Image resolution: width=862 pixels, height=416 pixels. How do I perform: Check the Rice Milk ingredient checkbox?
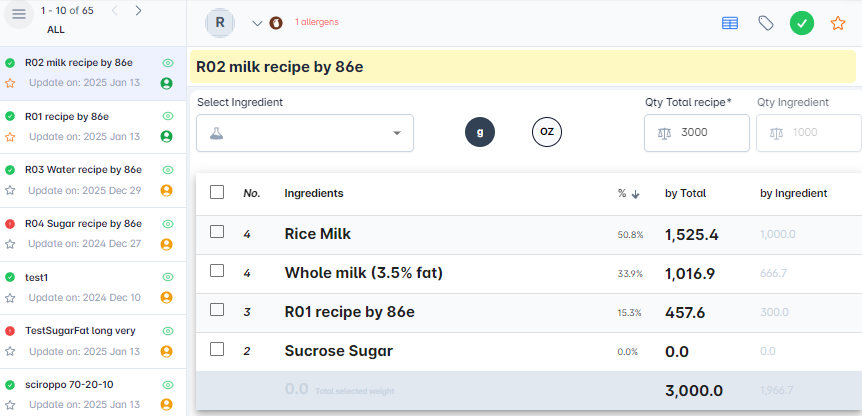point(217,233)
